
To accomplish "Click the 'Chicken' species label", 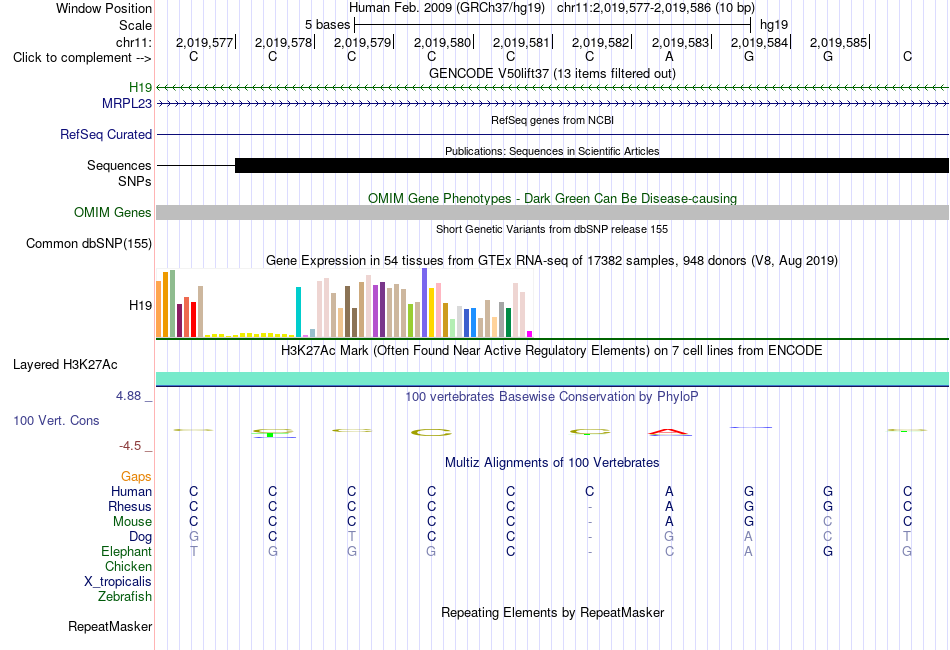I will point(128,566).
